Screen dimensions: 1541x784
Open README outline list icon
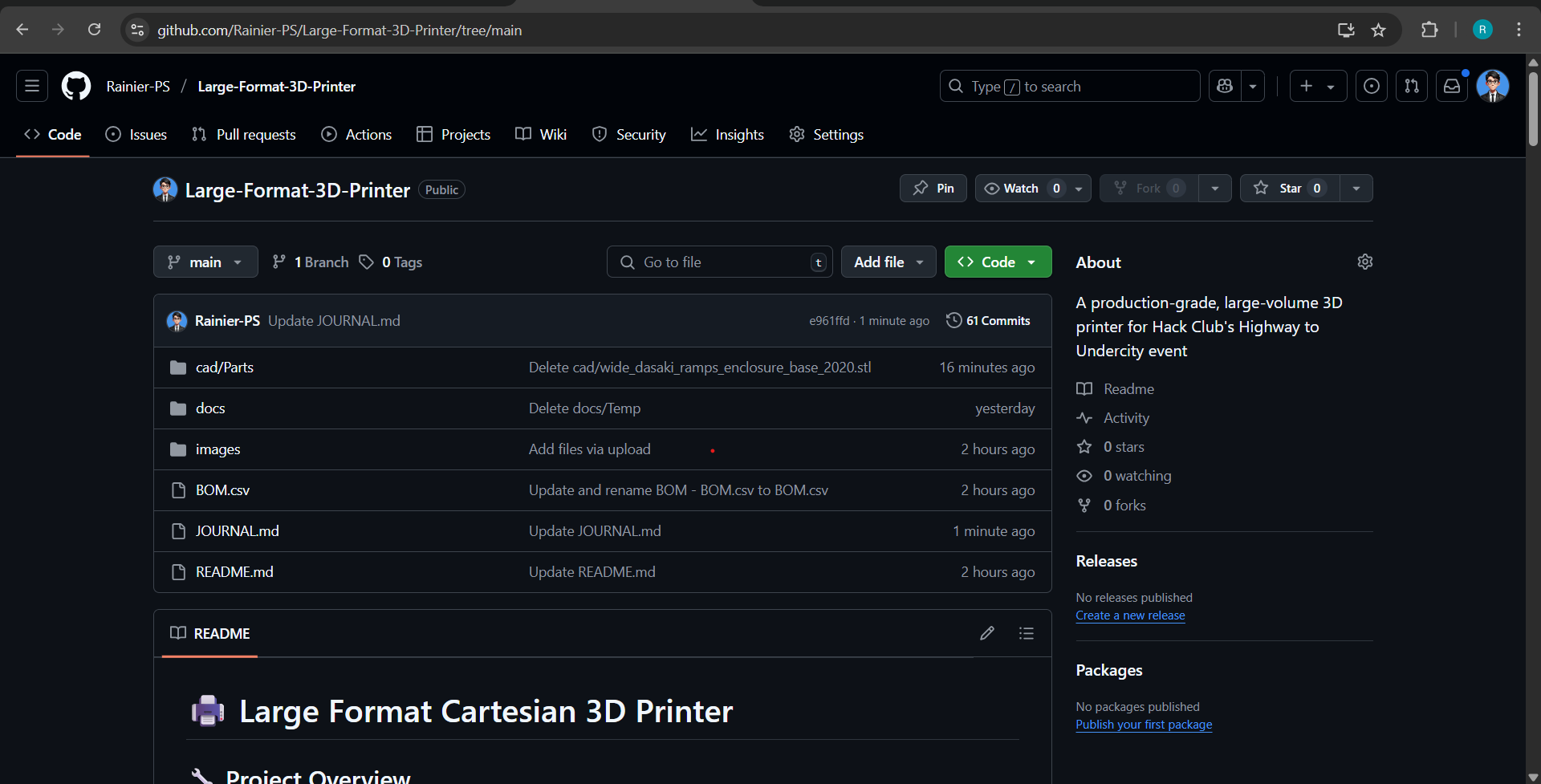pyautogui.click(x=1026, y=633)
